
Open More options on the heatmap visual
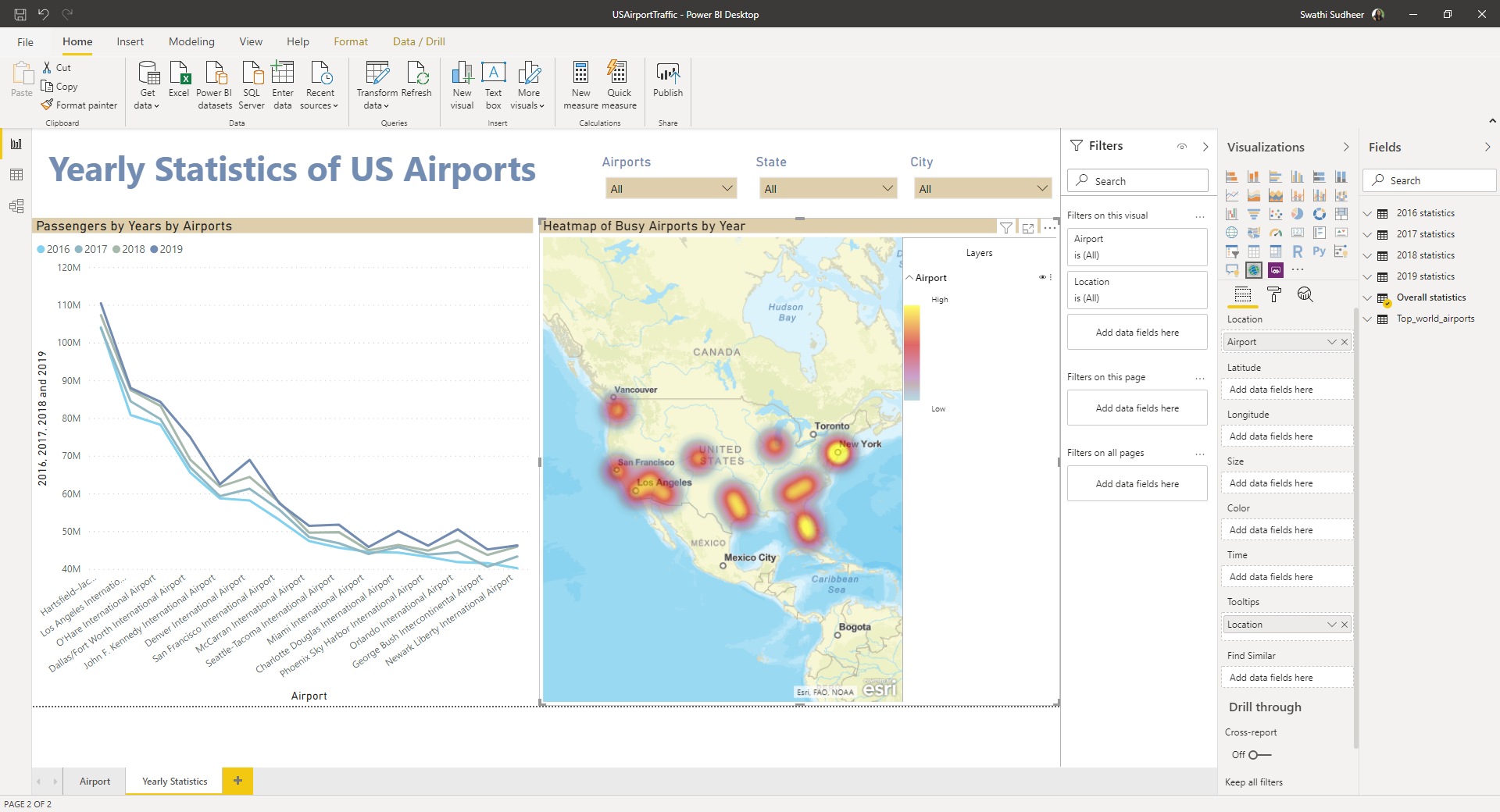pos(1049,228)
